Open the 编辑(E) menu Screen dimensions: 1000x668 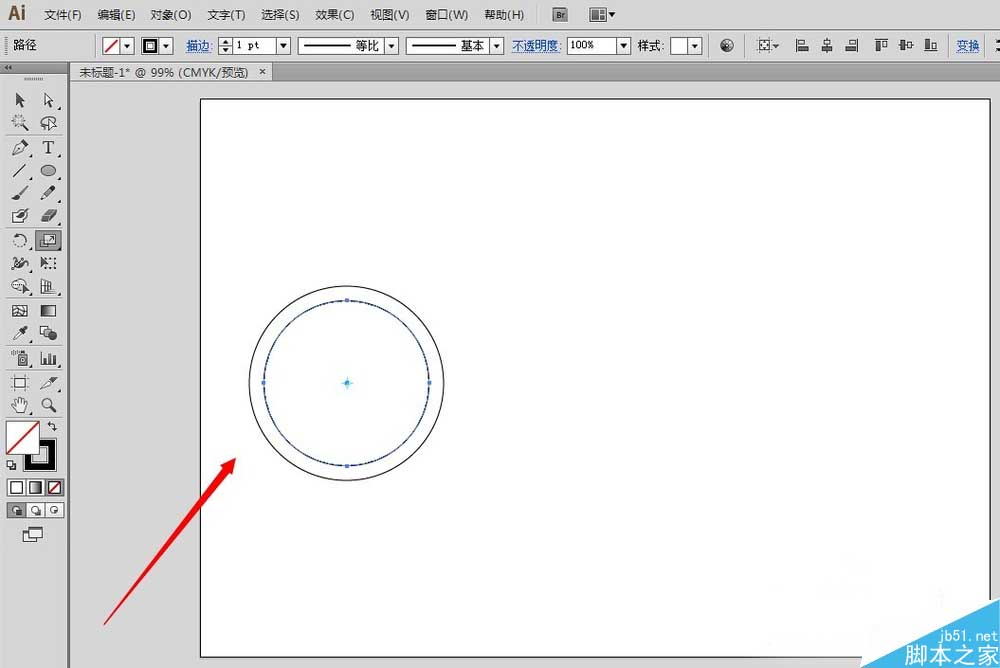116,15
